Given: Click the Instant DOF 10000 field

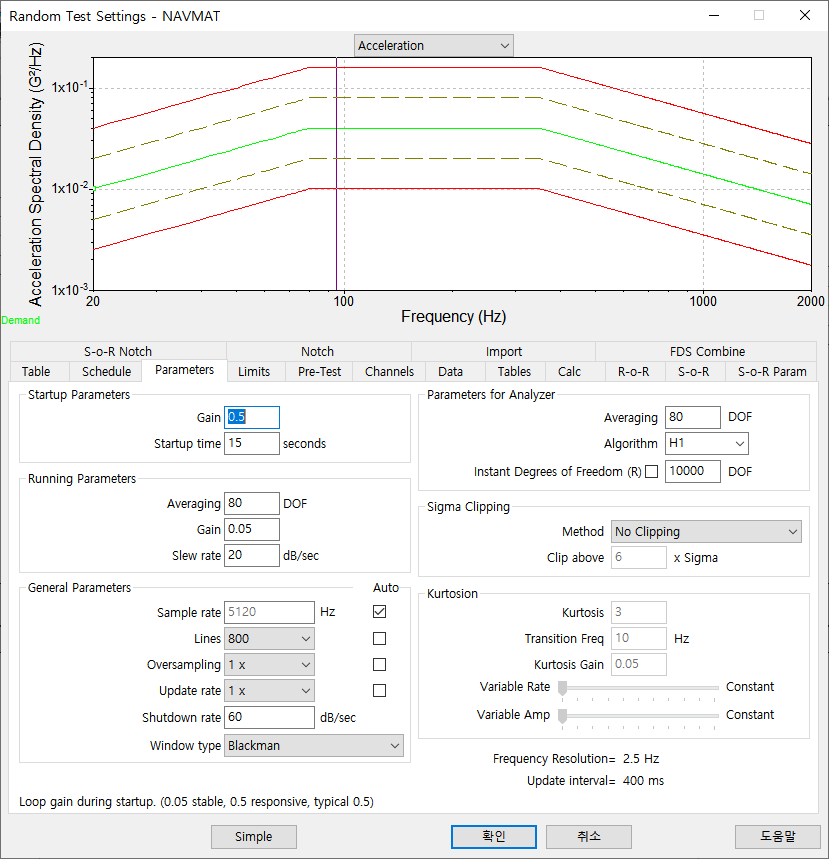Looking at the screenshot, I should pyautogui.click(x=693, y=471).
